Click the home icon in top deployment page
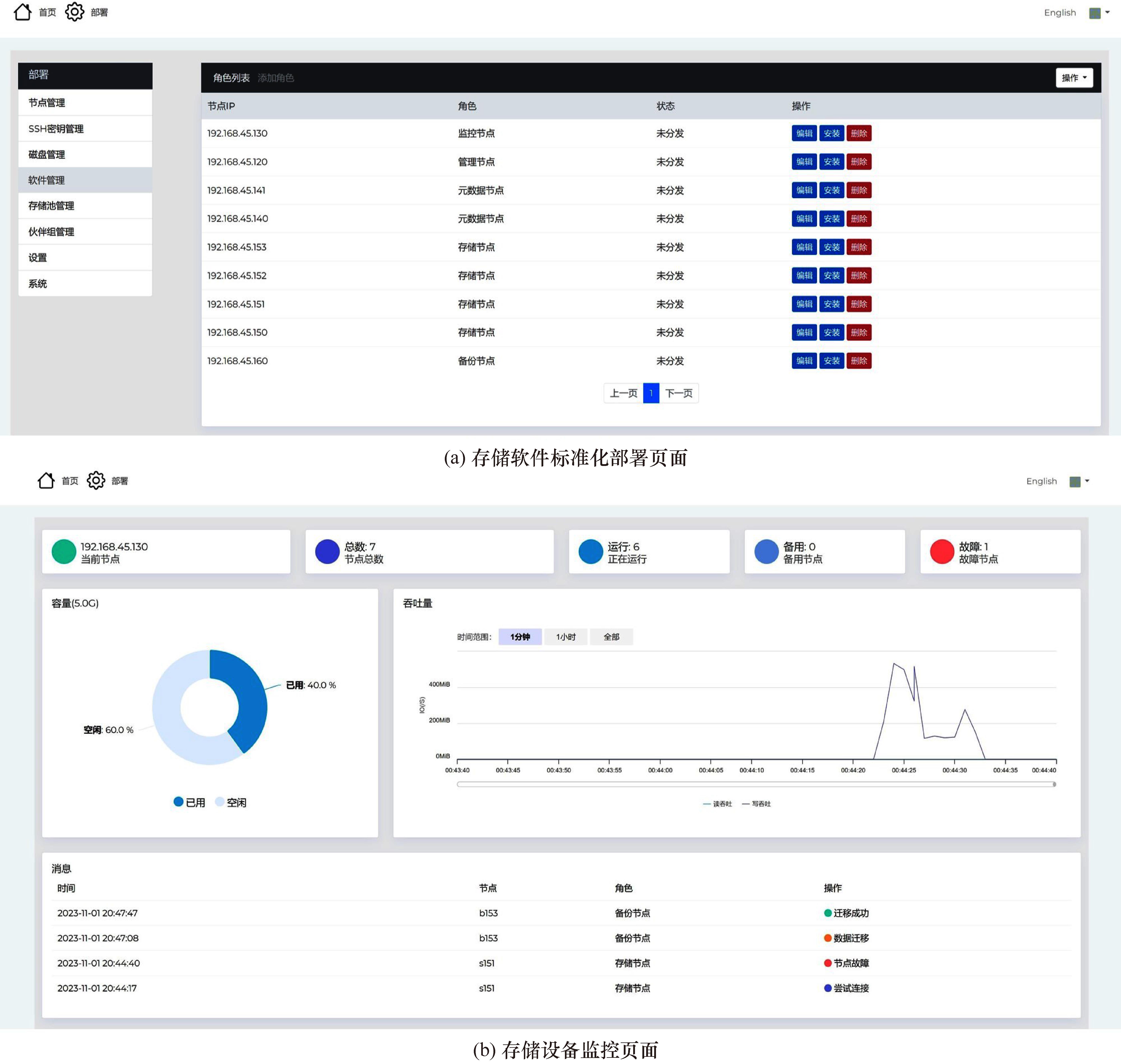Screen dimensions: 1121x1064 [x=23, y=12]
